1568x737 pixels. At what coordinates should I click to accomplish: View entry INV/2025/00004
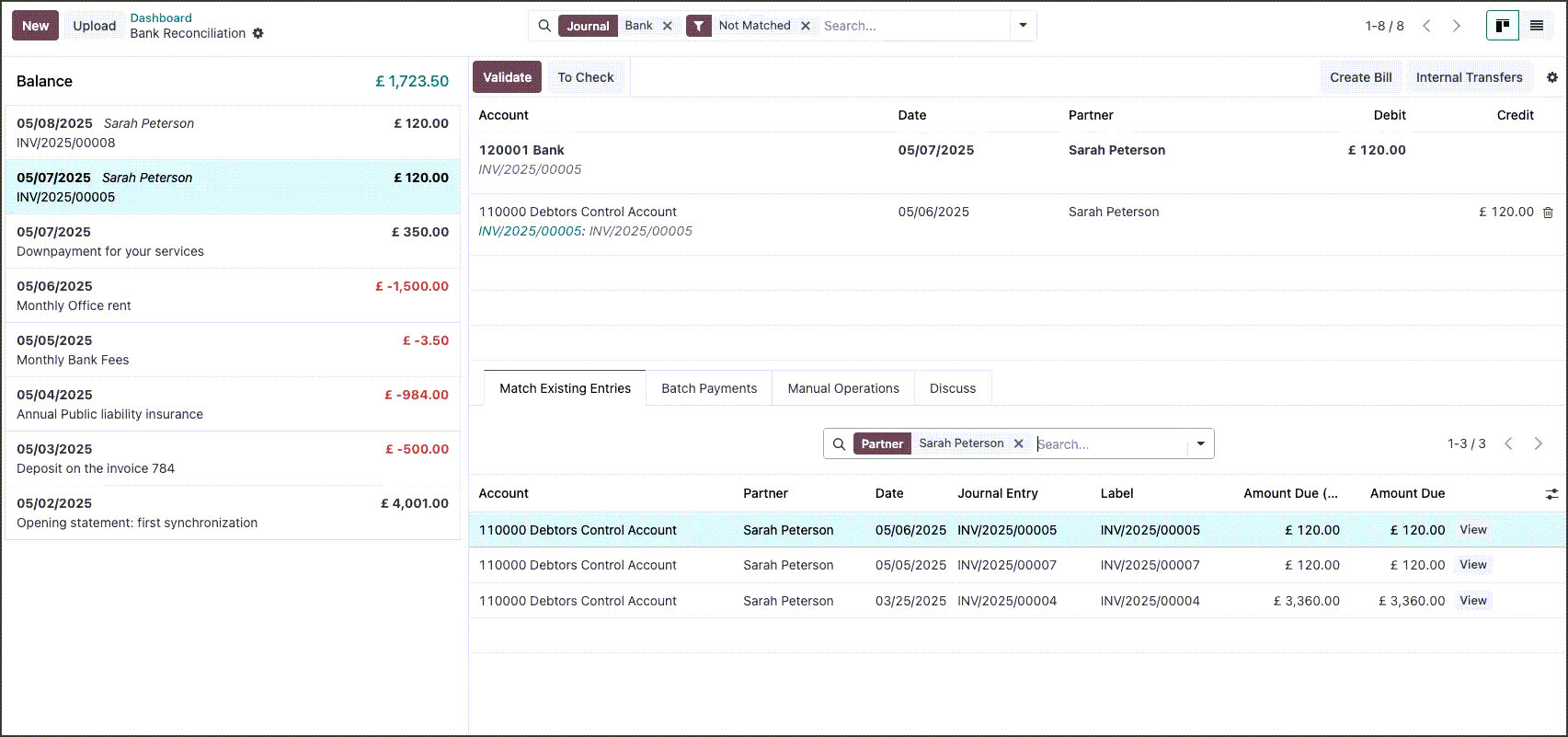[x=1473, y=601]
